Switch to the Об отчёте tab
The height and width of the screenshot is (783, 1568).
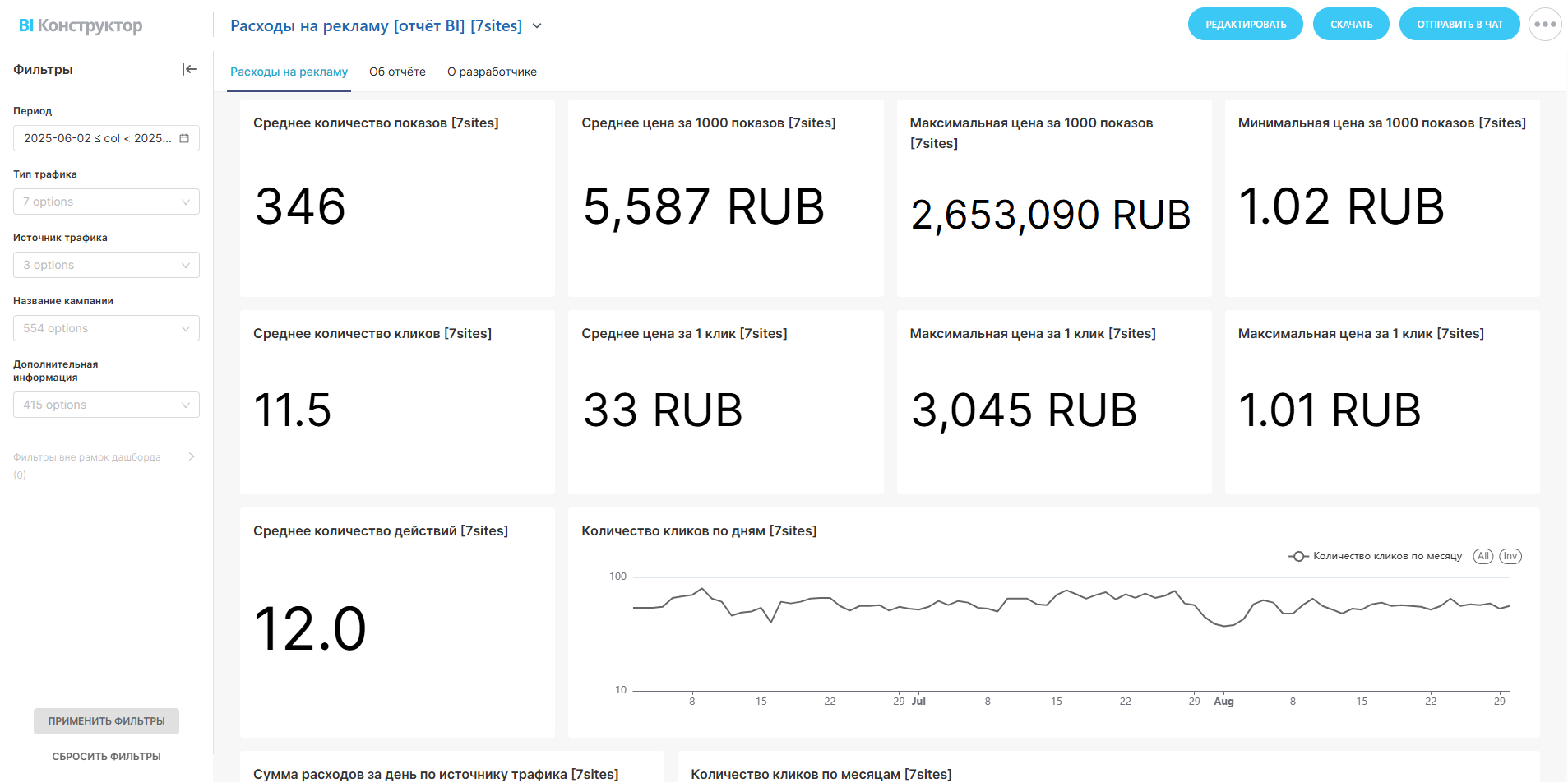(x=397, y=72)
